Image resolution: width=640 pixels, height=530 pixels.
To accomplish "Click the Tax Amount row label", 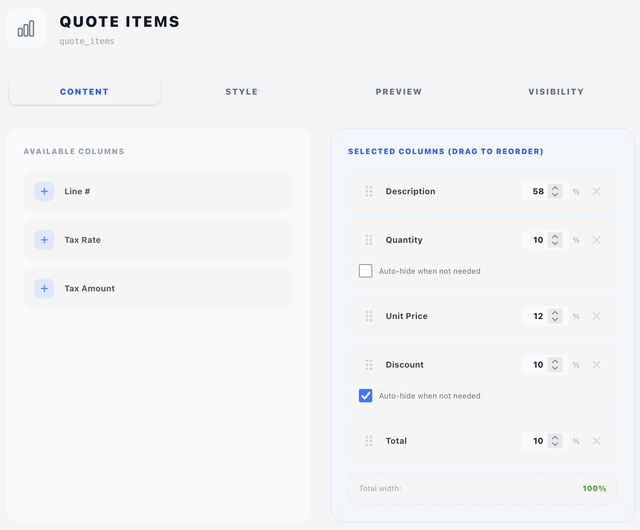I will (89, 288).
